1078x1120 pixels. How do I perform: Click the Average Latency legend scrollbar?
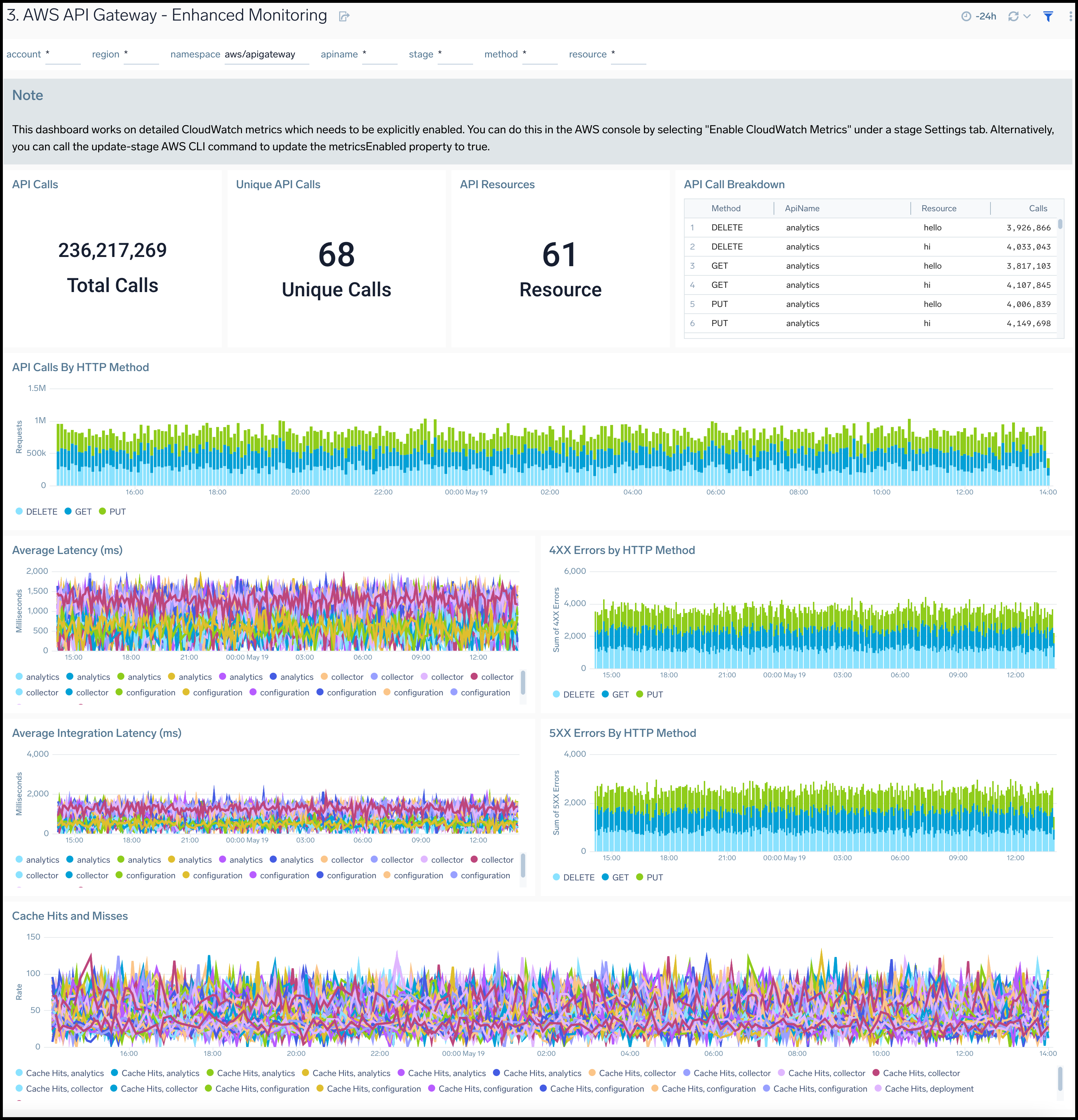pos(523,682)
